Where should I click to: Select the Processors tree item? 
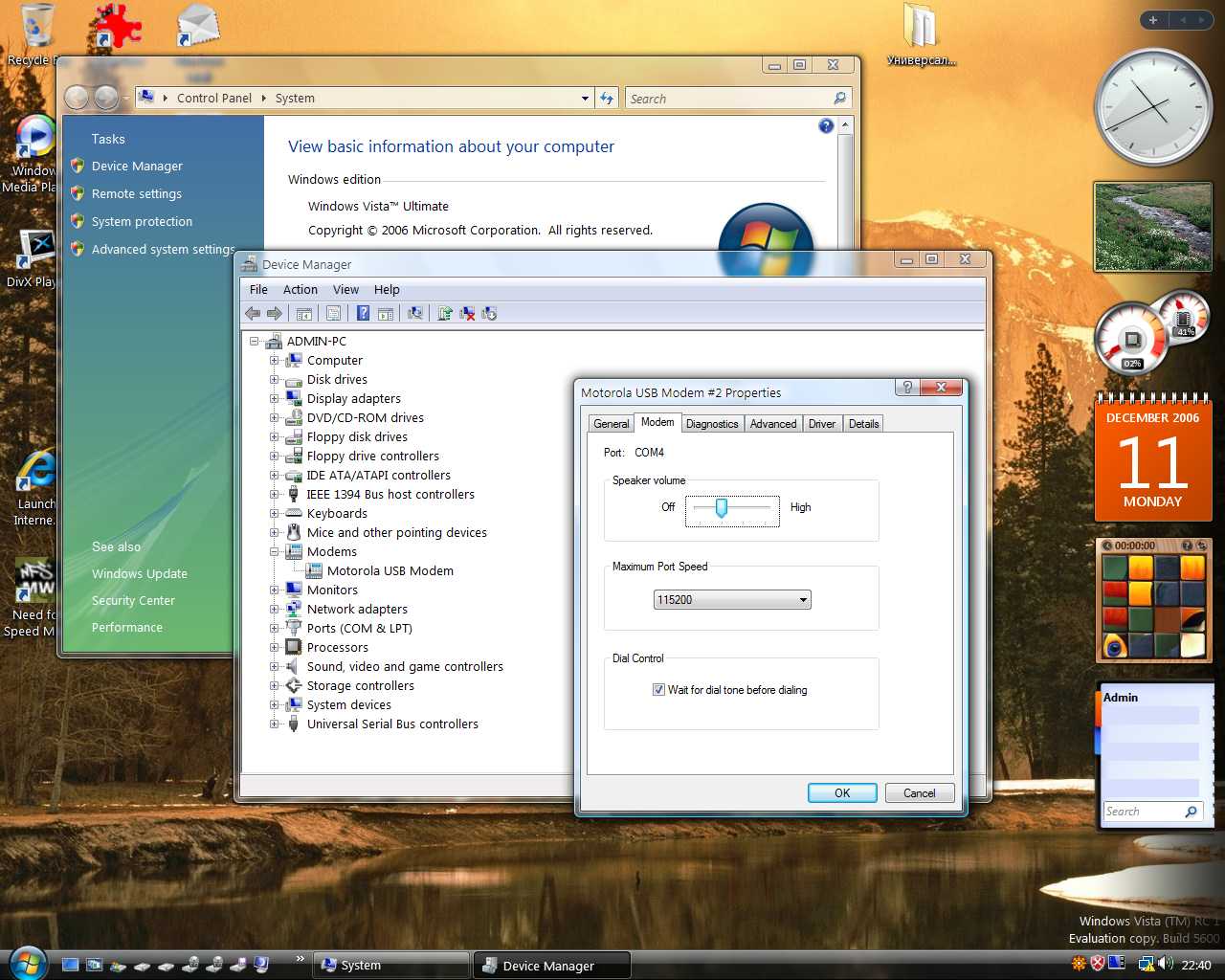pyautogui.click(x=337, y=647)
